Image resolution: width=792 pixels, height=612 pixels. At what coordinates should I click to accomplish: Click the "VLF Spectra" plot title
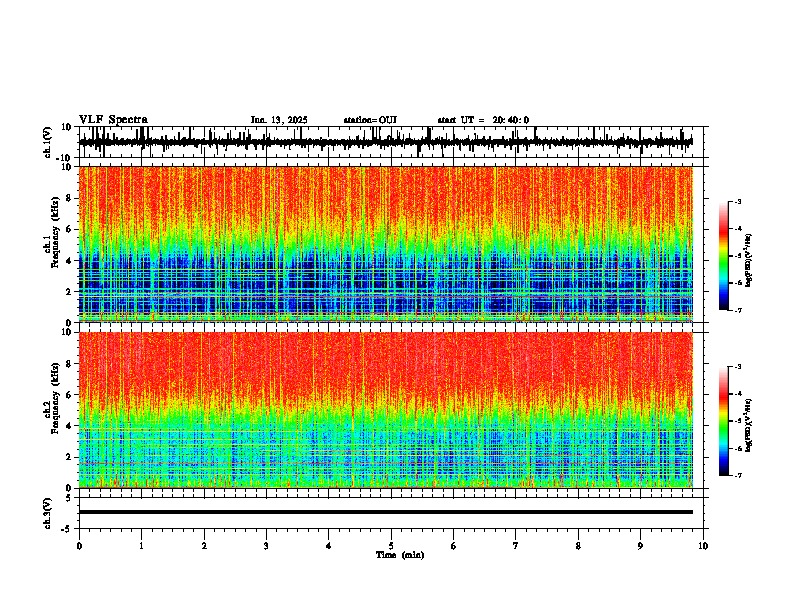113,120
